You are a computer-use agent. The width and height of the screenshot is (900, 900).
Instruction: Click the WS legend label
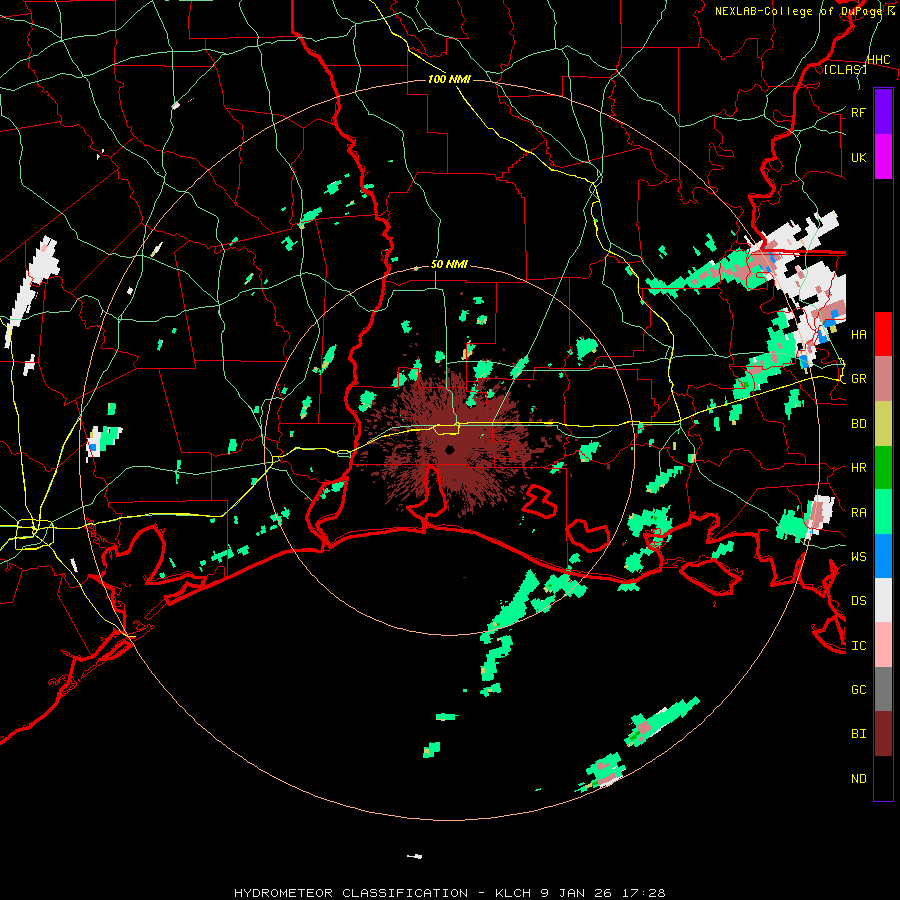click(x=858, y=557)
